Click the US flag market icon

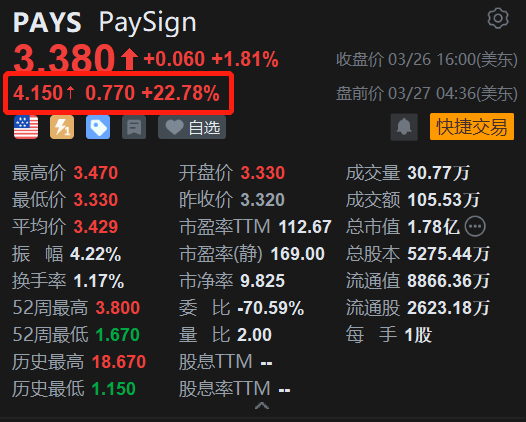tap(26, 127)
